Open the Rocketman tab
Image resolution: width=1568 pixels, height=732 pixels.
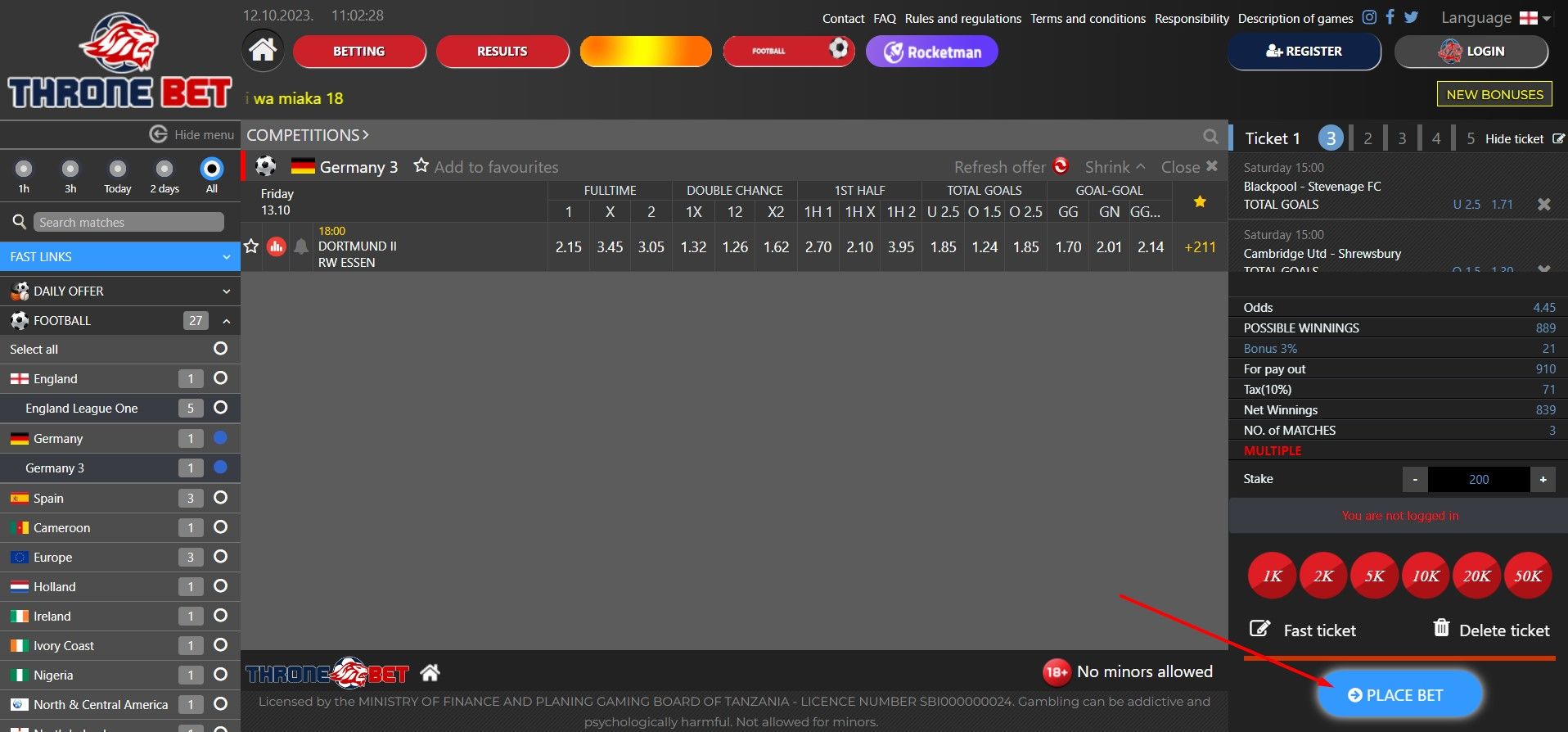932,52
